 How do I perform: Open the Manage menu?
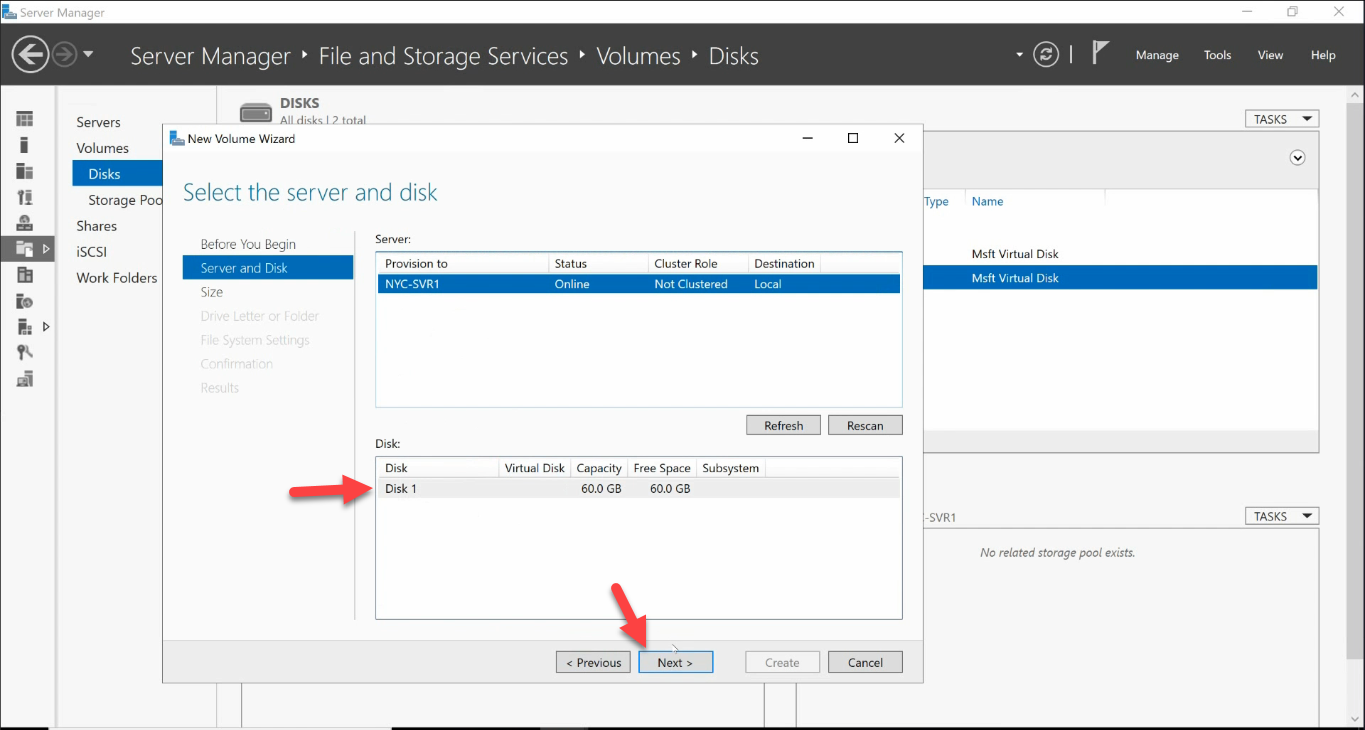tap(1157, 55)
